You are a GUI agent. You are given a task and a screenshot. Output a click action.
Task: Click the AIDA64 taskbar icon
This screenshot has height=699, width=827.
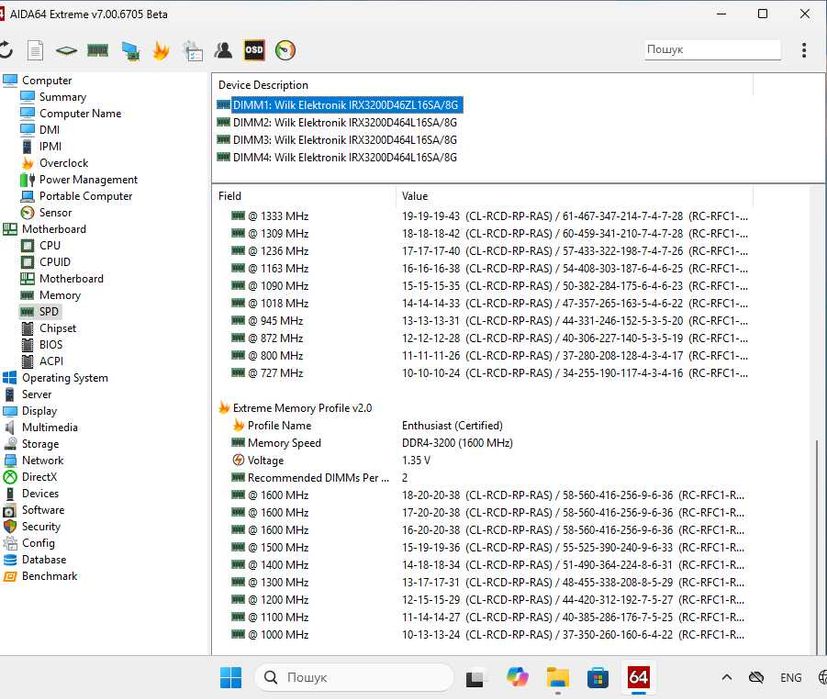(x=638, y=677)
